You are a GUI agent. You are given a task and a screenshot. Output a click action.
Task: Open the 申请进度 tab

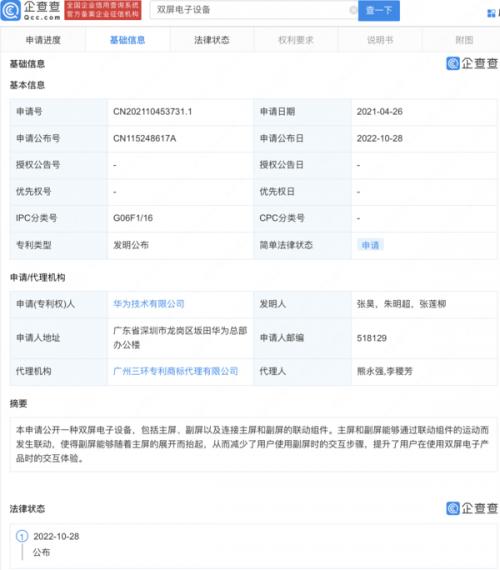pyautogui.click(x=43, y=40)
